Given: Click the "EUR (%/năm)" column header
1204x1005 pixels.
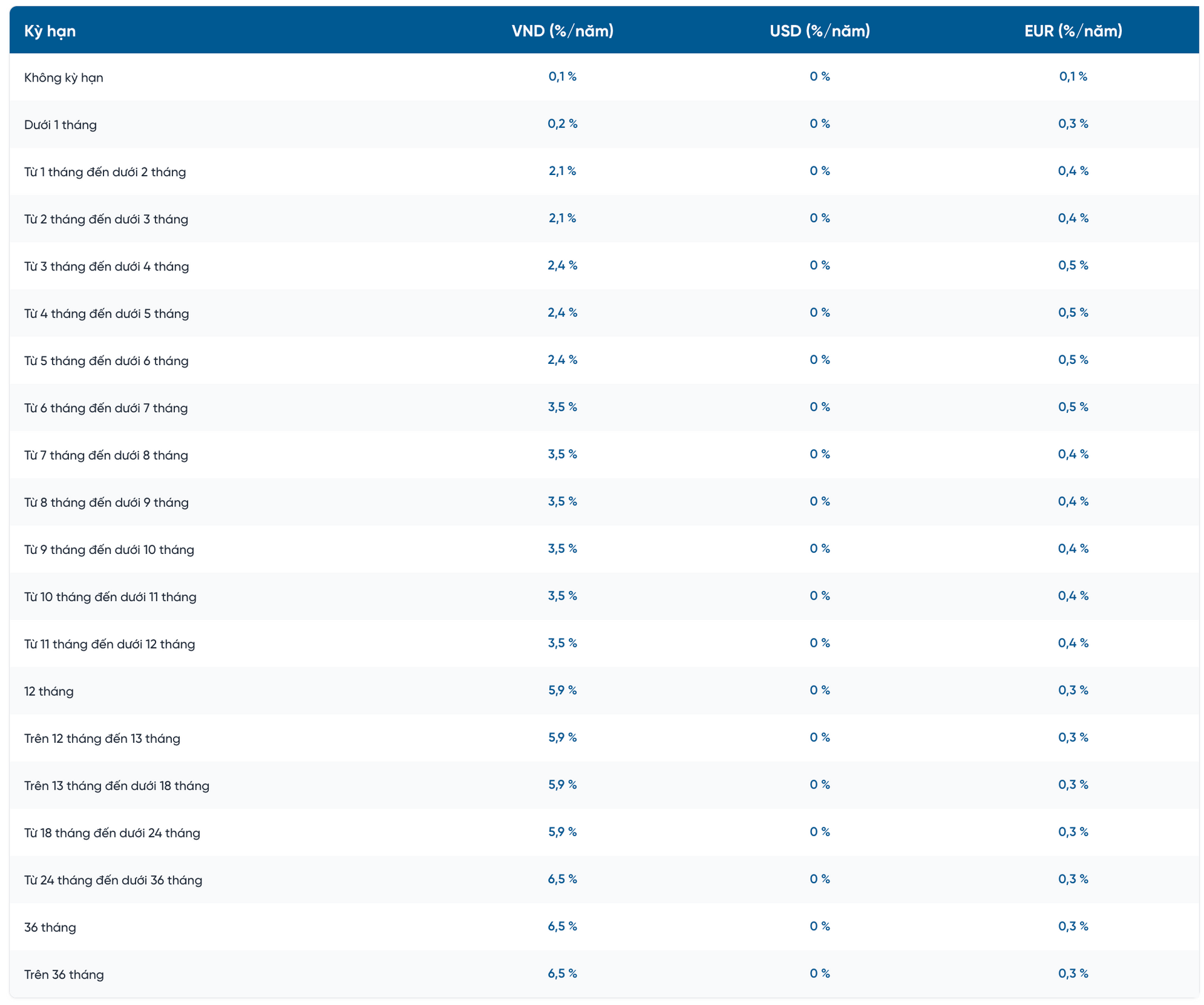Looking at the screenshot, I should tap(1073, 31).
